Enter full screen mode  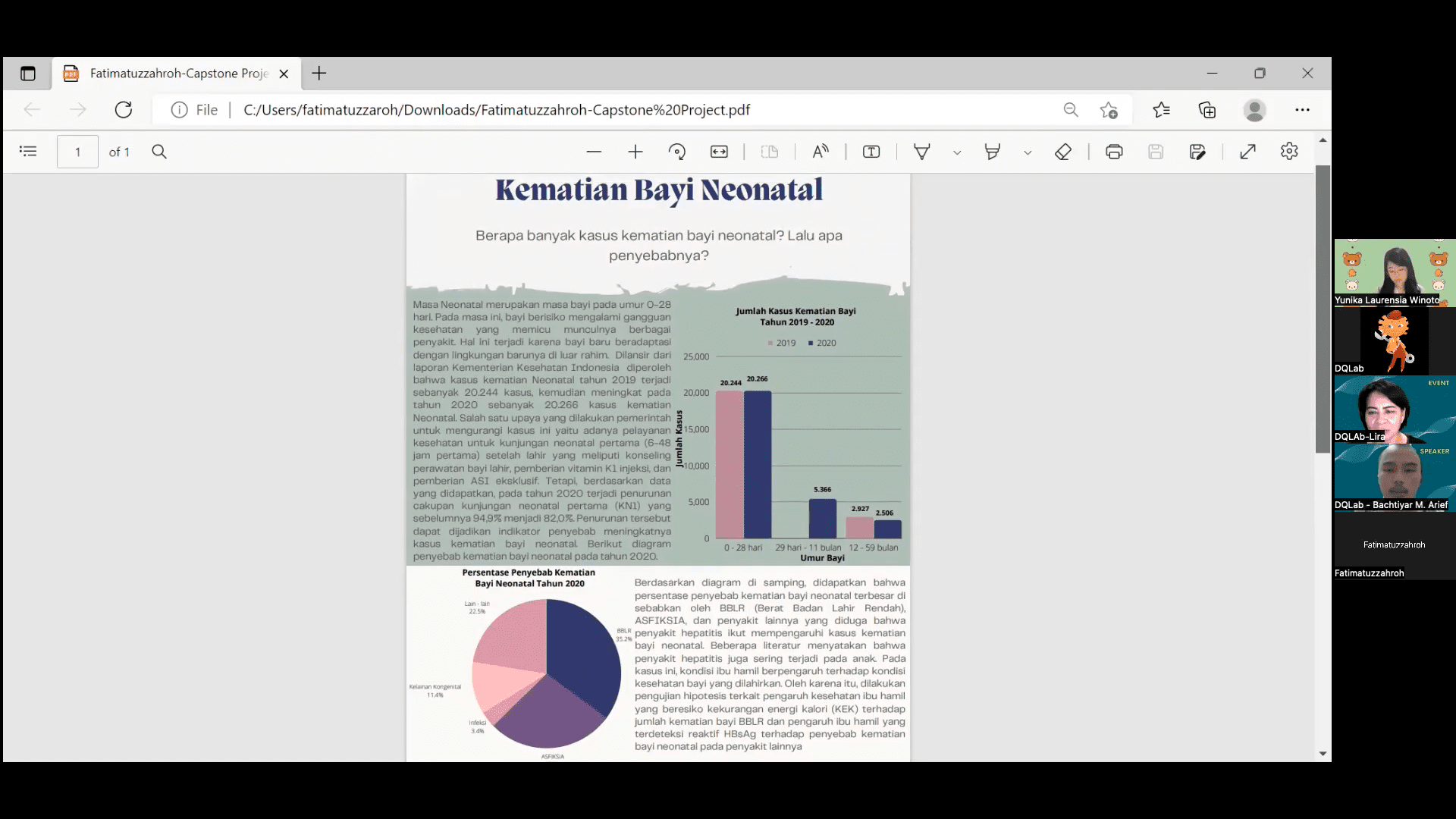[x=1247, y=152]
